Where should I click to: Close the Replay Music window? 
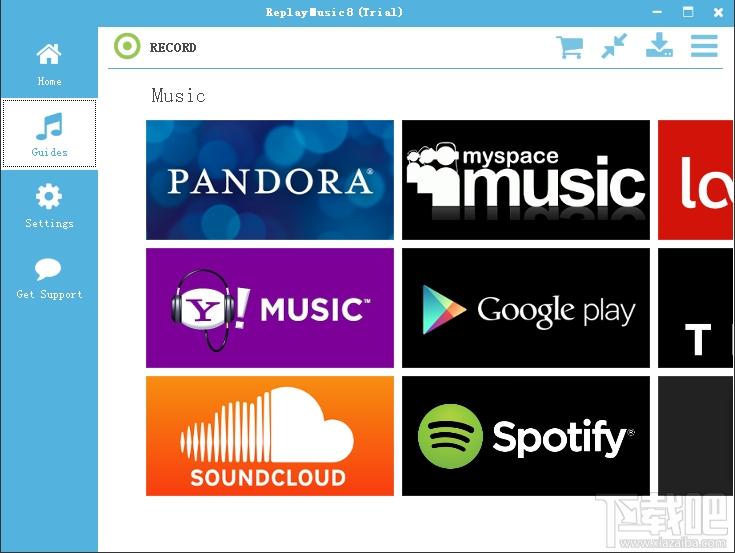[x=718, y=12]
